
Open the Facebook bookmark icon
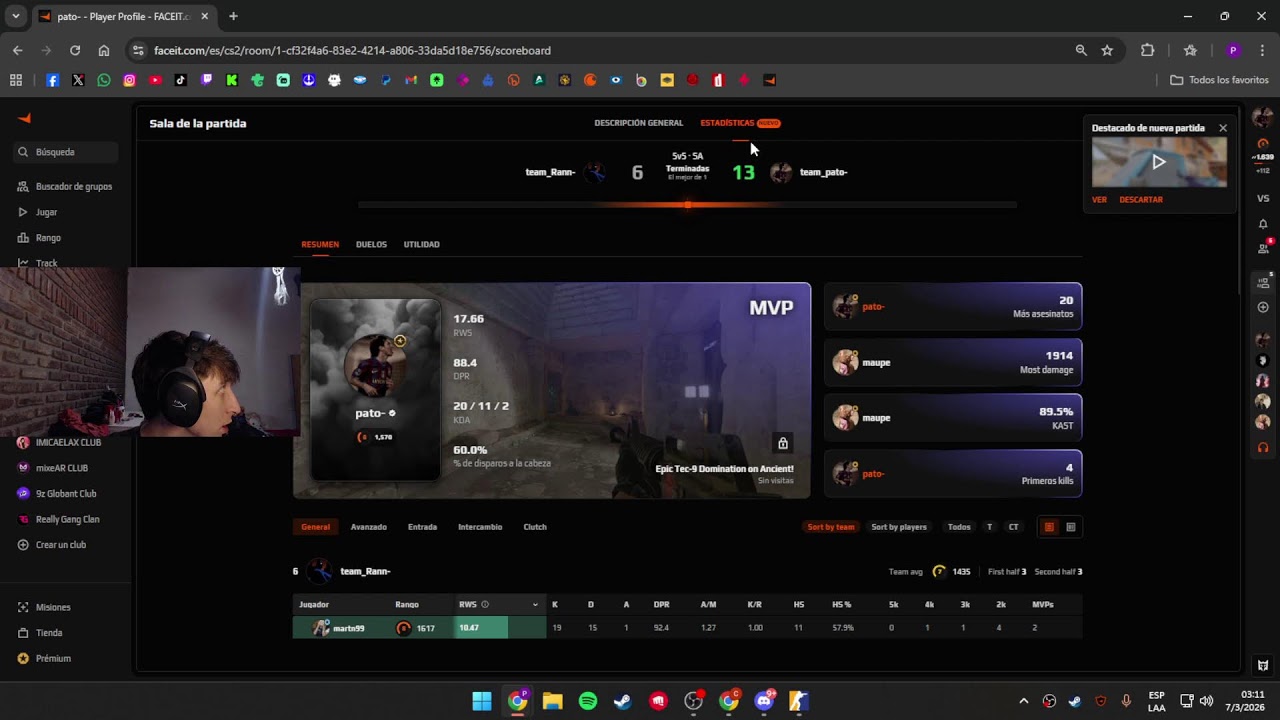pos(53,80)
